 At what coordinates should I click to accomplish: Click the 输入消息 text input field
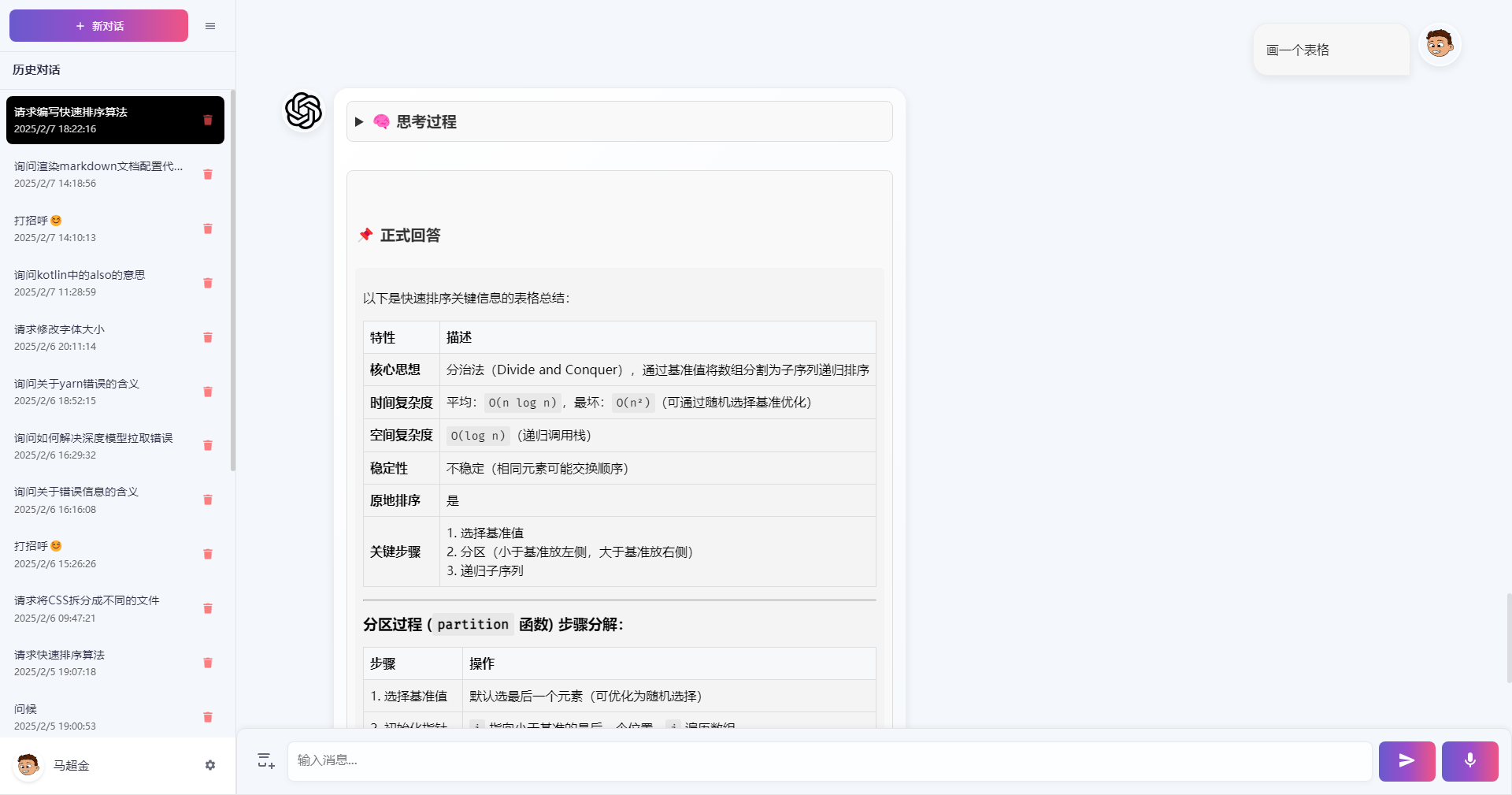pyautogui.click(x=830, y=761)
